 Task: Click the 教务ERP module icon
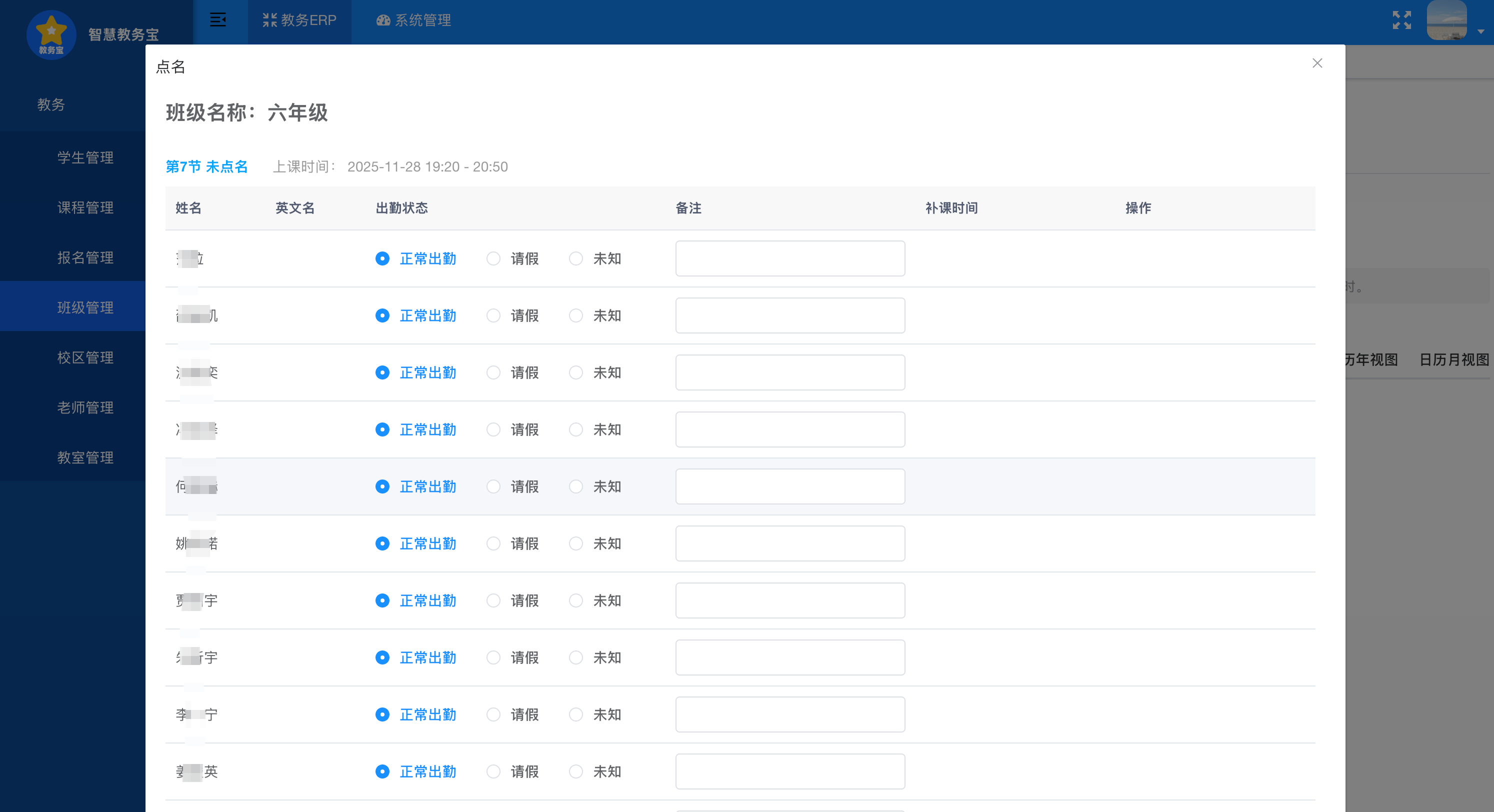point(269,19)
